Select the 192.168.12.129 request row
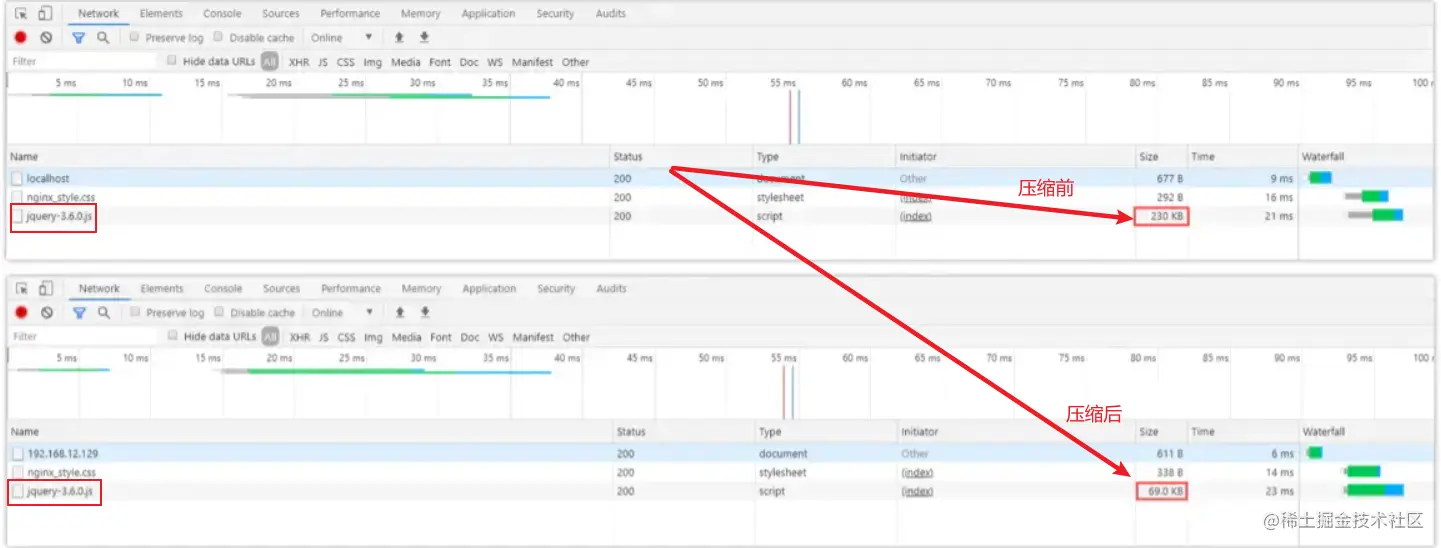The height and width of the screenshot is (548, 1441). click(x=721, y=453)
